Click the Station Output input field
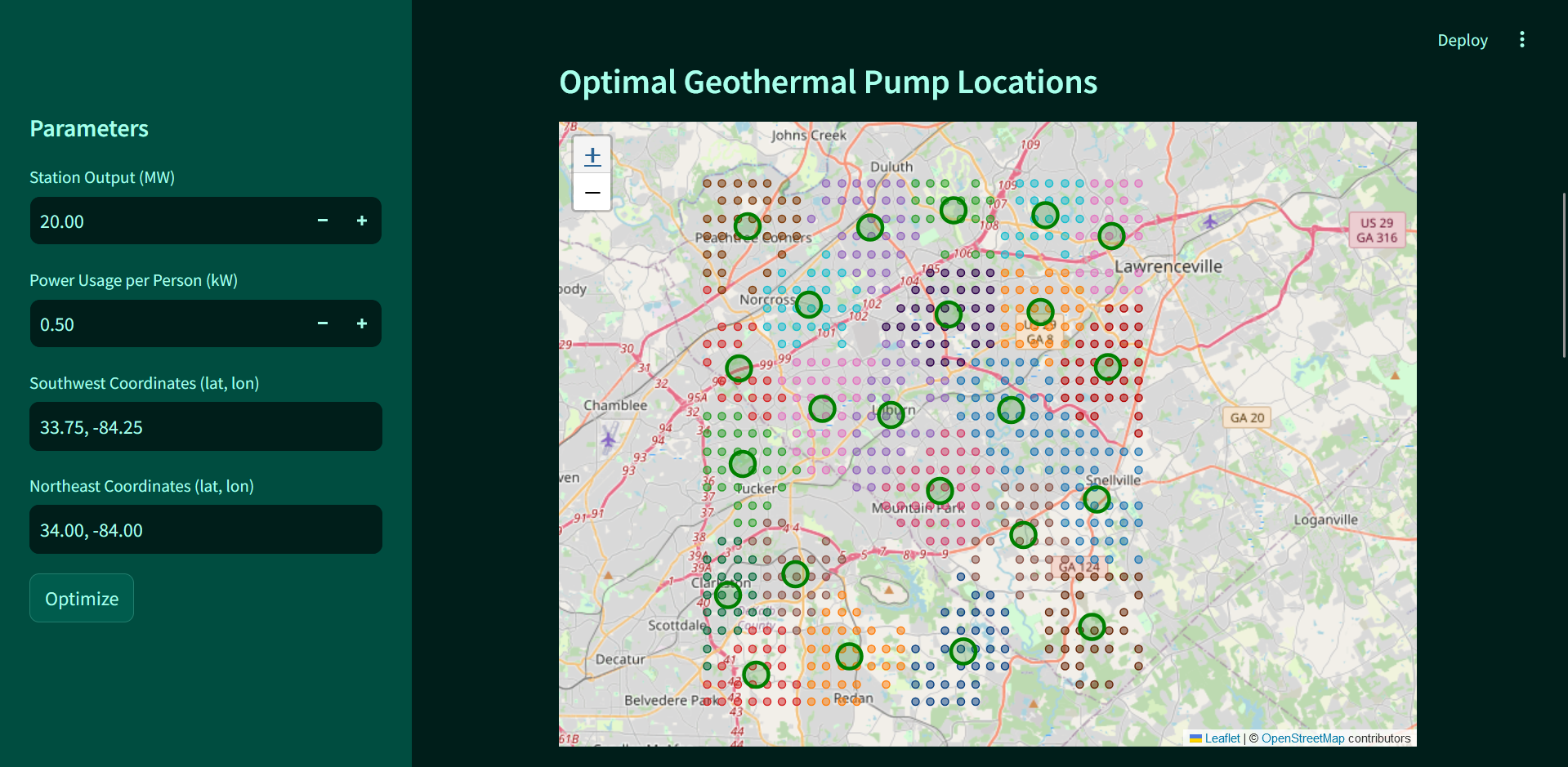 (167, 221)
